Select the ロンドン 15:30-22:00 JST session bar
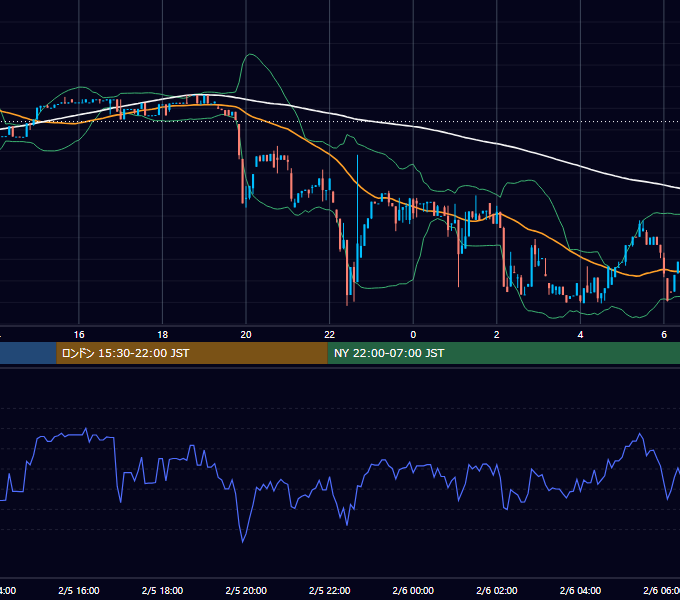 click(192, 353)
